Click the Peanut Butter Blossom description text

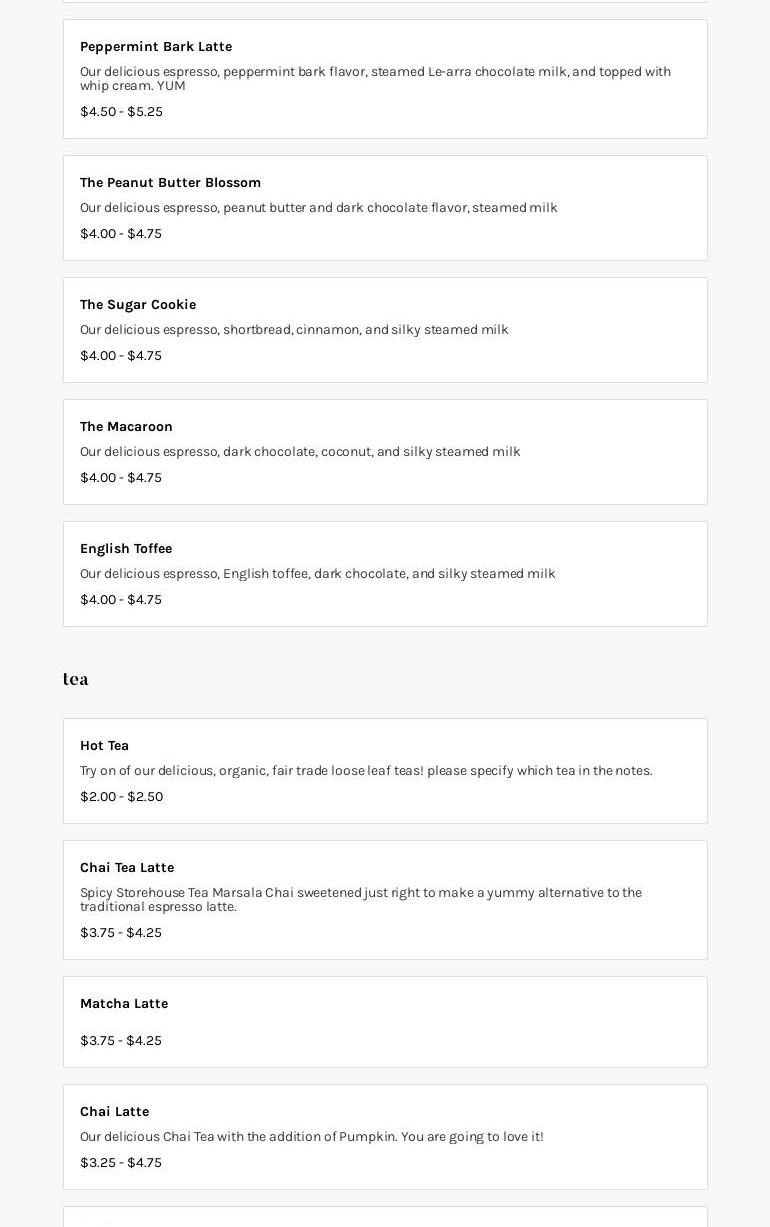[318, 208]
